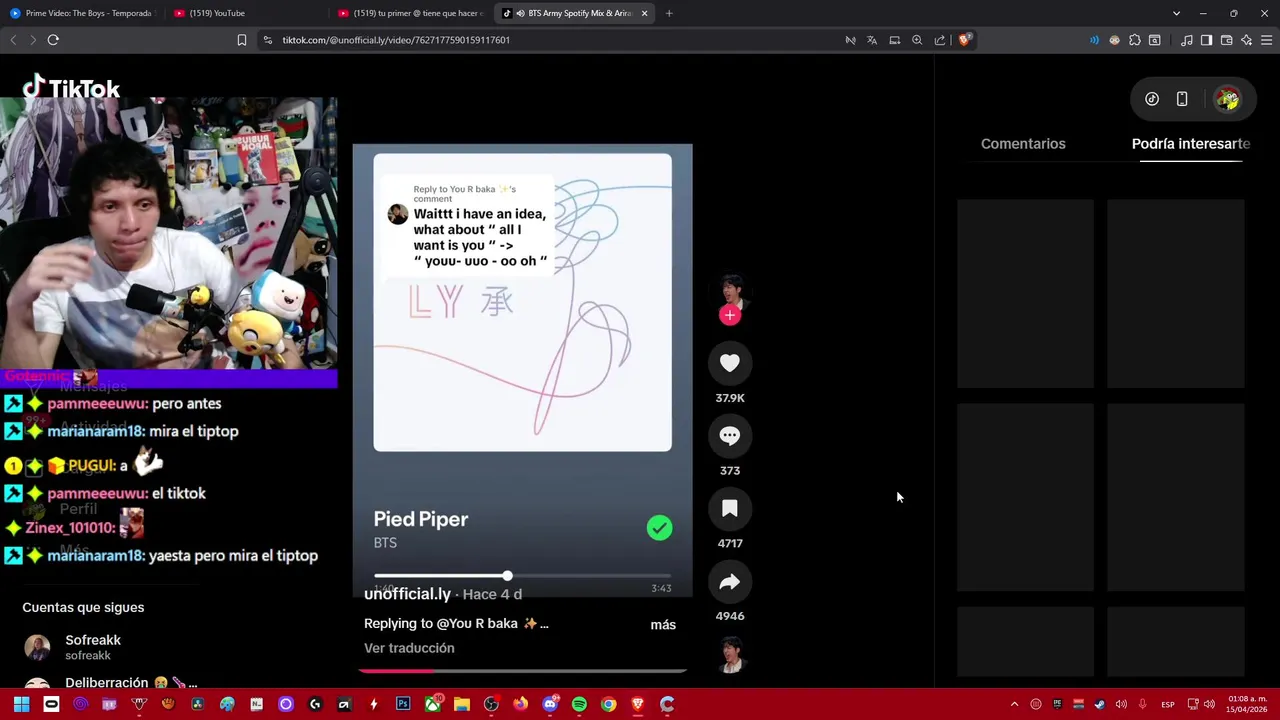Screen dimensions: 1280x720
Task: Click the TikTok coins circle icon
Action: 1152,99
